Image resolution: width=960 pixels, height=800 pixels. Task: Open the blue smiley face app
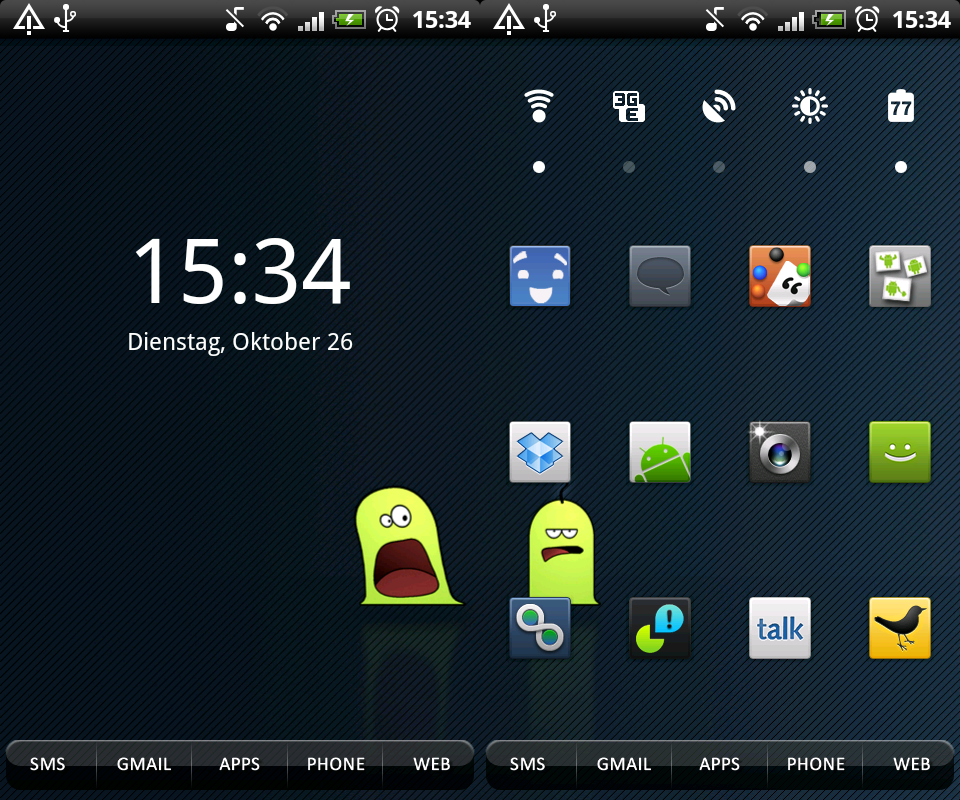(x=540, y=276)
